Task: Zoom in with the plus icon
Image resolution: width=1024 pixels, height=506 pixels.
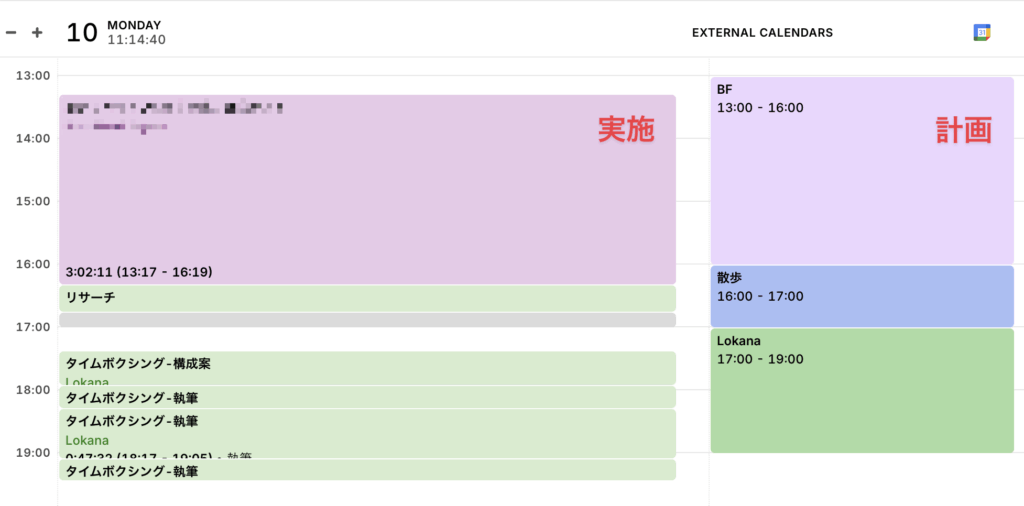Action: tap(37, 32)
